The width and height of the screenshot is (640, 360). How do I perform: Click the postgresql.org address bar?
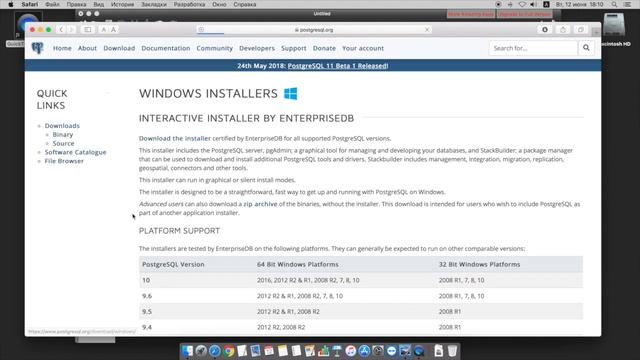click(x=313, y=30)
